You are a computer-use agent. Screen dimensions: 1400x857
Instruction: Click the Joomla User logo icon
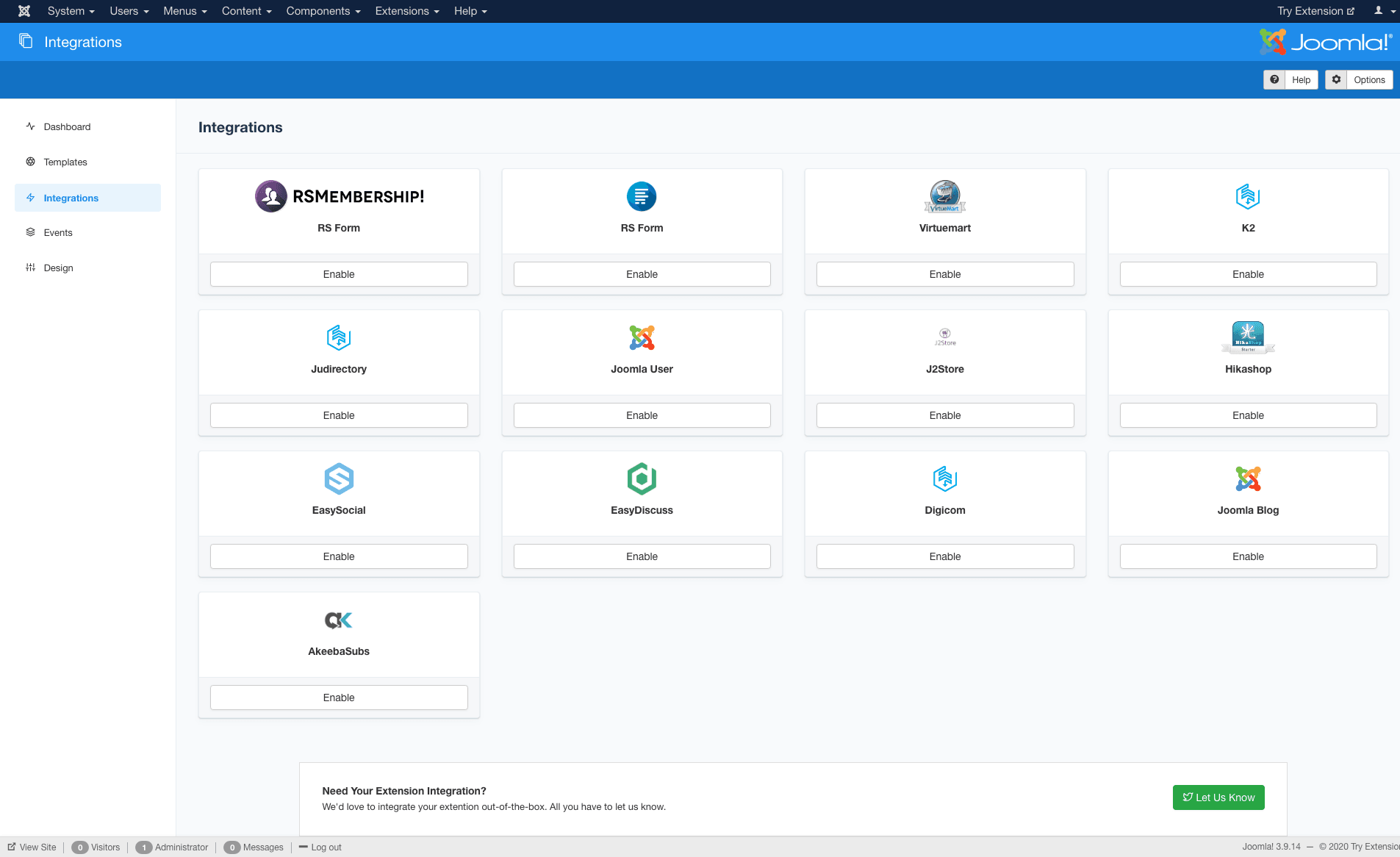tap(642, 338)
